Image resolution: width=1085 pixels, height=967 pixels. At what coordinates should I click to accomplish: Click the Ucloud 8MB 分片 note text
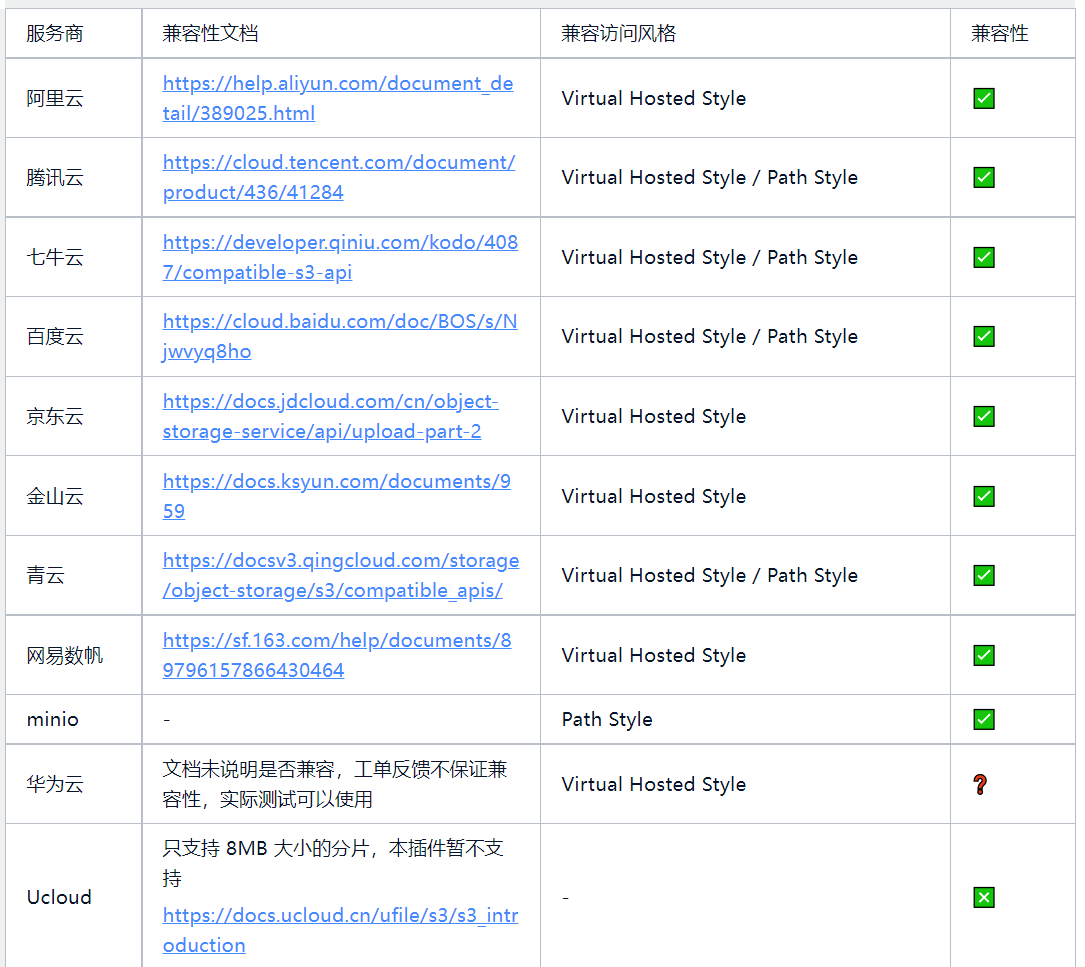click(333, 863)
